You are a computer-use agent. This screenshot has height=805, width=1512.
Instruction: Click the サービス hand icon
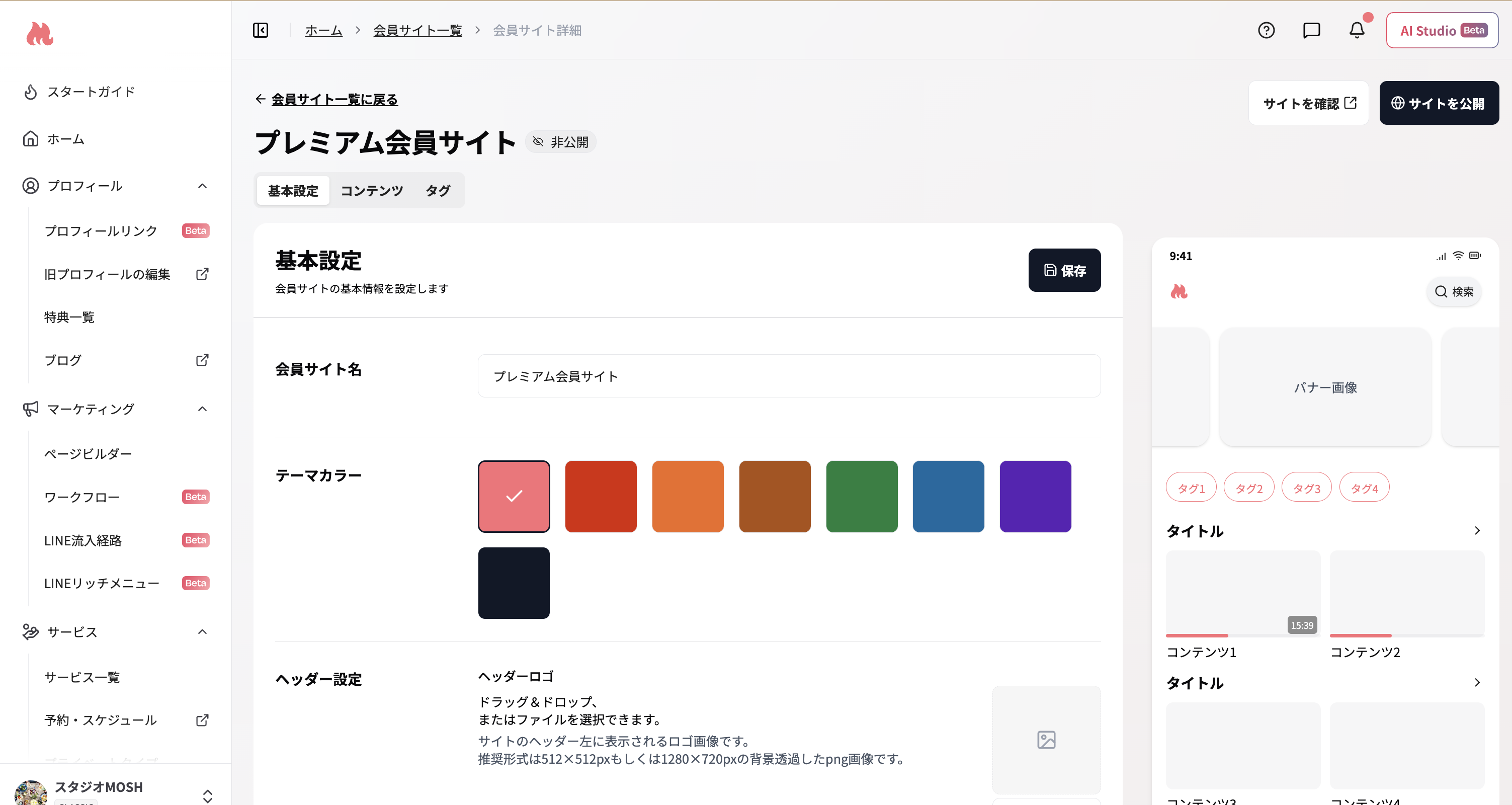[x=31, y=632]
